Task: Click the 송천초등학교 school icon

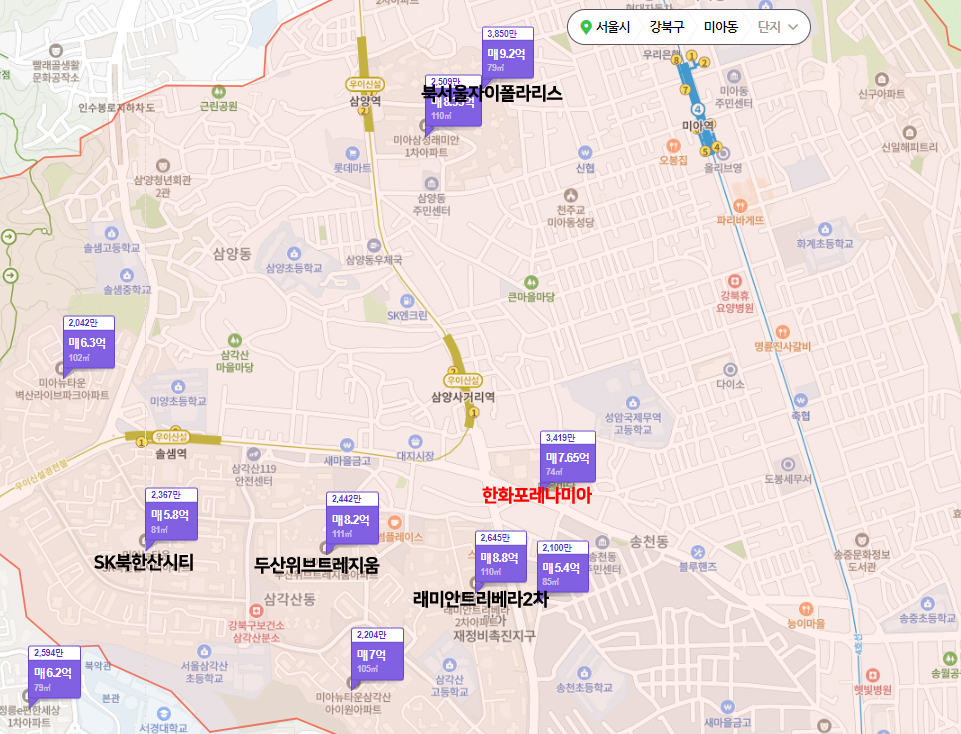Action: pos(584,673)
